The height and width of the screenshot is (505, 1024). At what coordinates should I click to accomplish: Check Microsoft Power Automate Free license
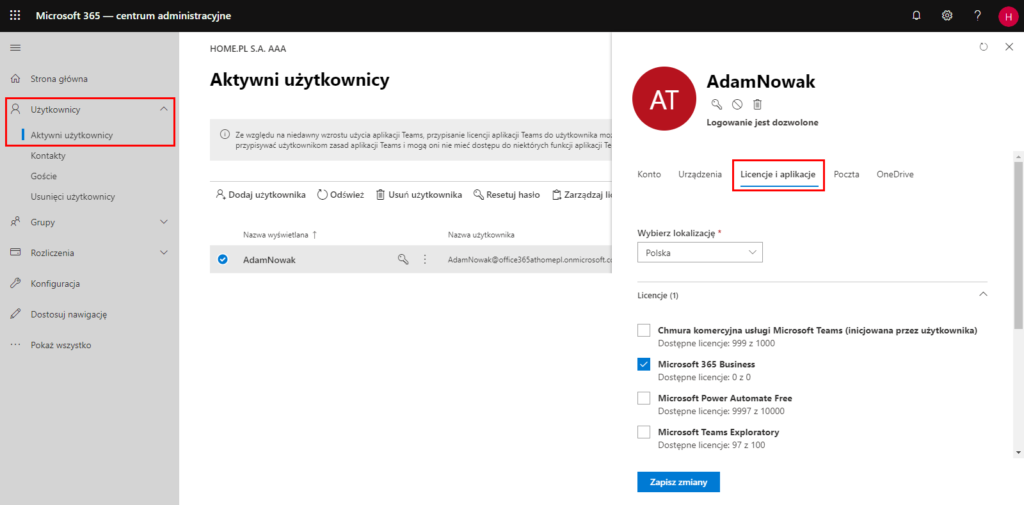tap(643, 399)
